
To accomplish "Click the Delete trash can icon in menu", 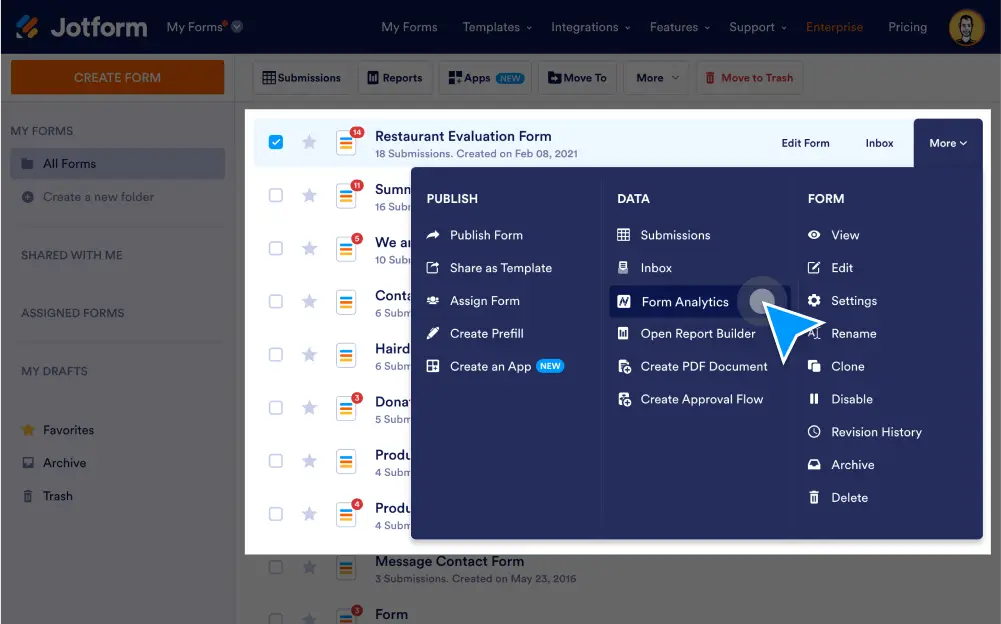I will point(814,497).
